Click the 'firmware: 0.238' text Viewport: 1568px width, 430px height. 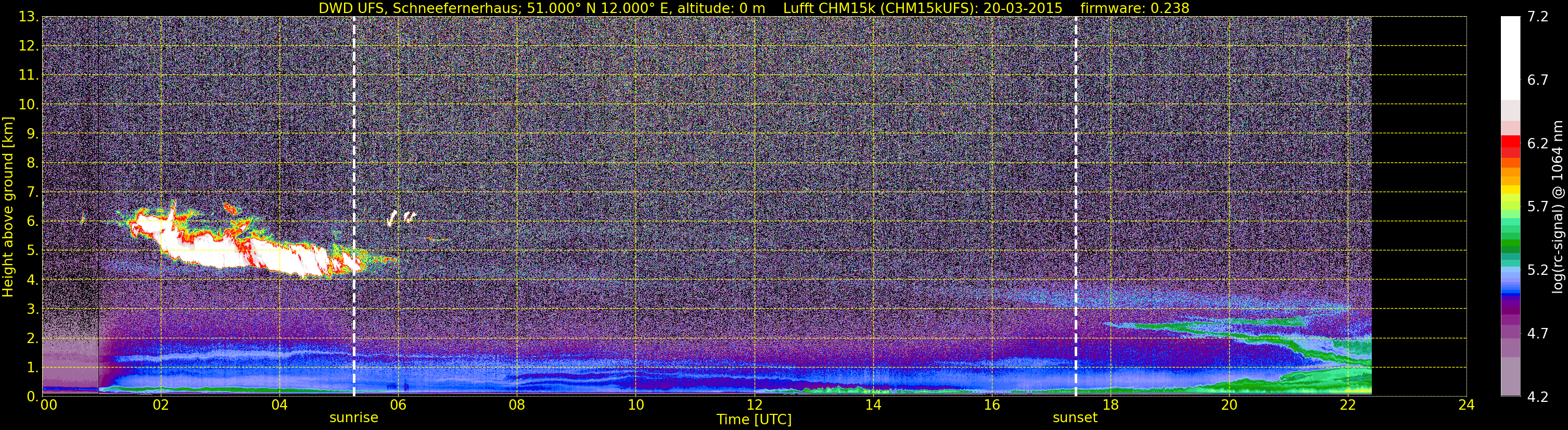pyautogui.click(x=1134, y=8)
